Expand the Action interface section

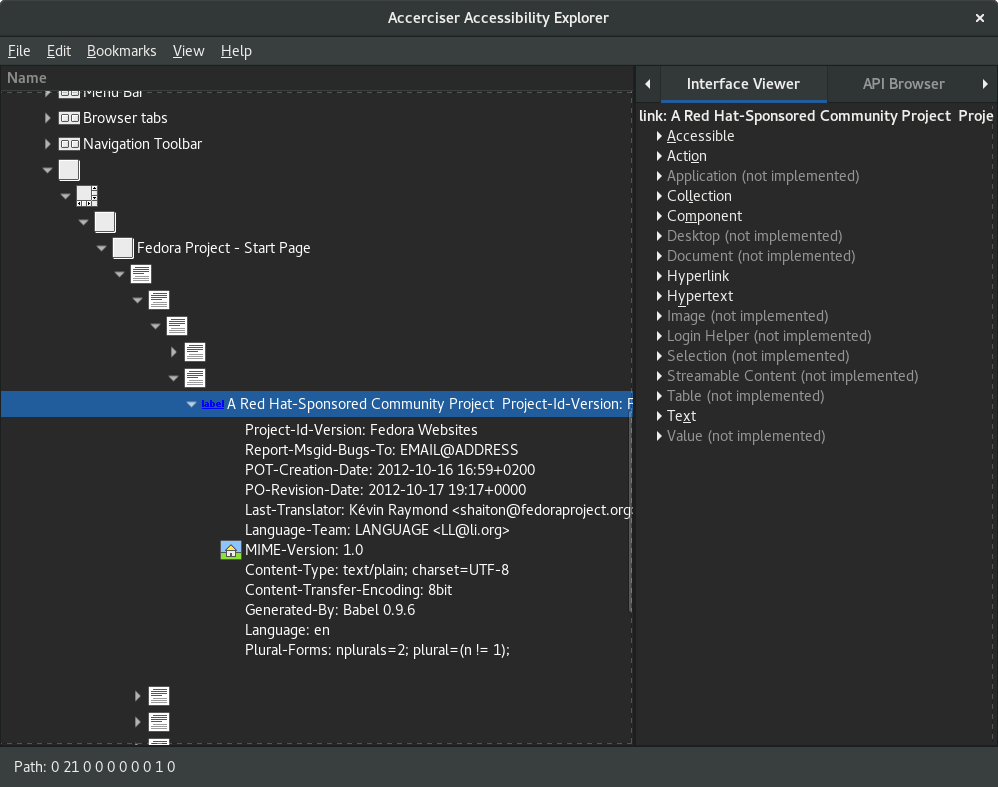[x=659, y=156]
